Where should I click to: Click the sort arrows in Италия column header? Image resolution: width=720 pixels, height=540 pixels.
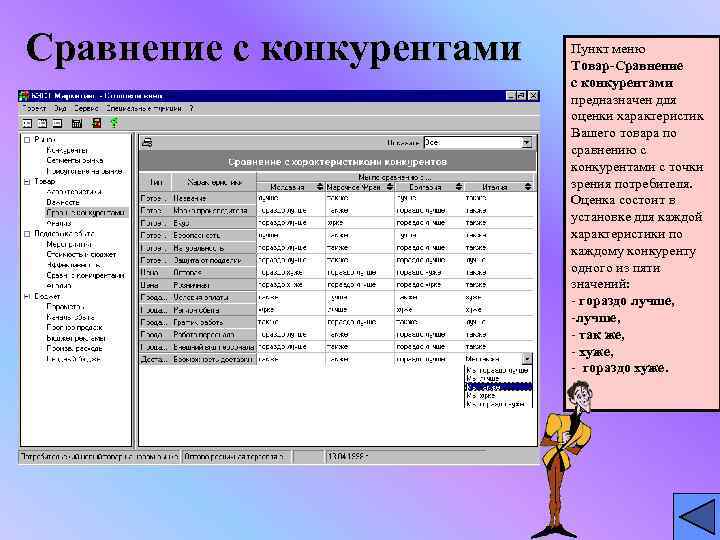coord(528,187)
